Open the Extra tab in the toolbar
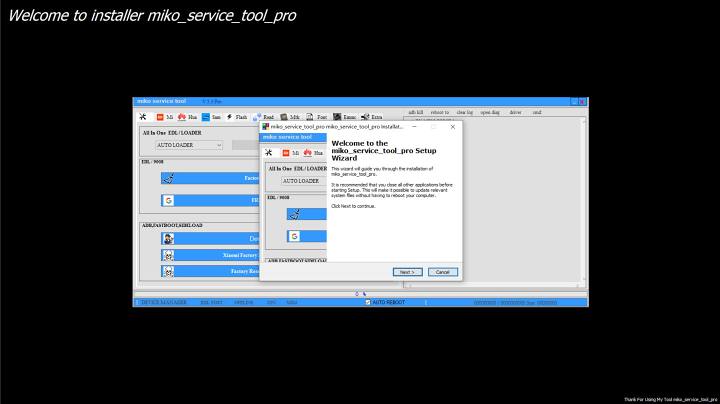The height and width of the screenshot is (404, 720). (371, 117)
